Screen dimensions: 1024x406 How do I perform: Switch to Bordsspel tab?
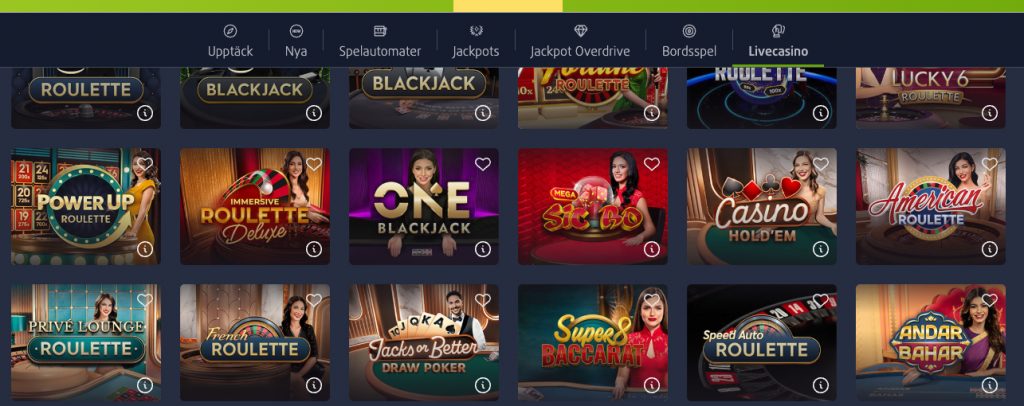pos(689,41)
